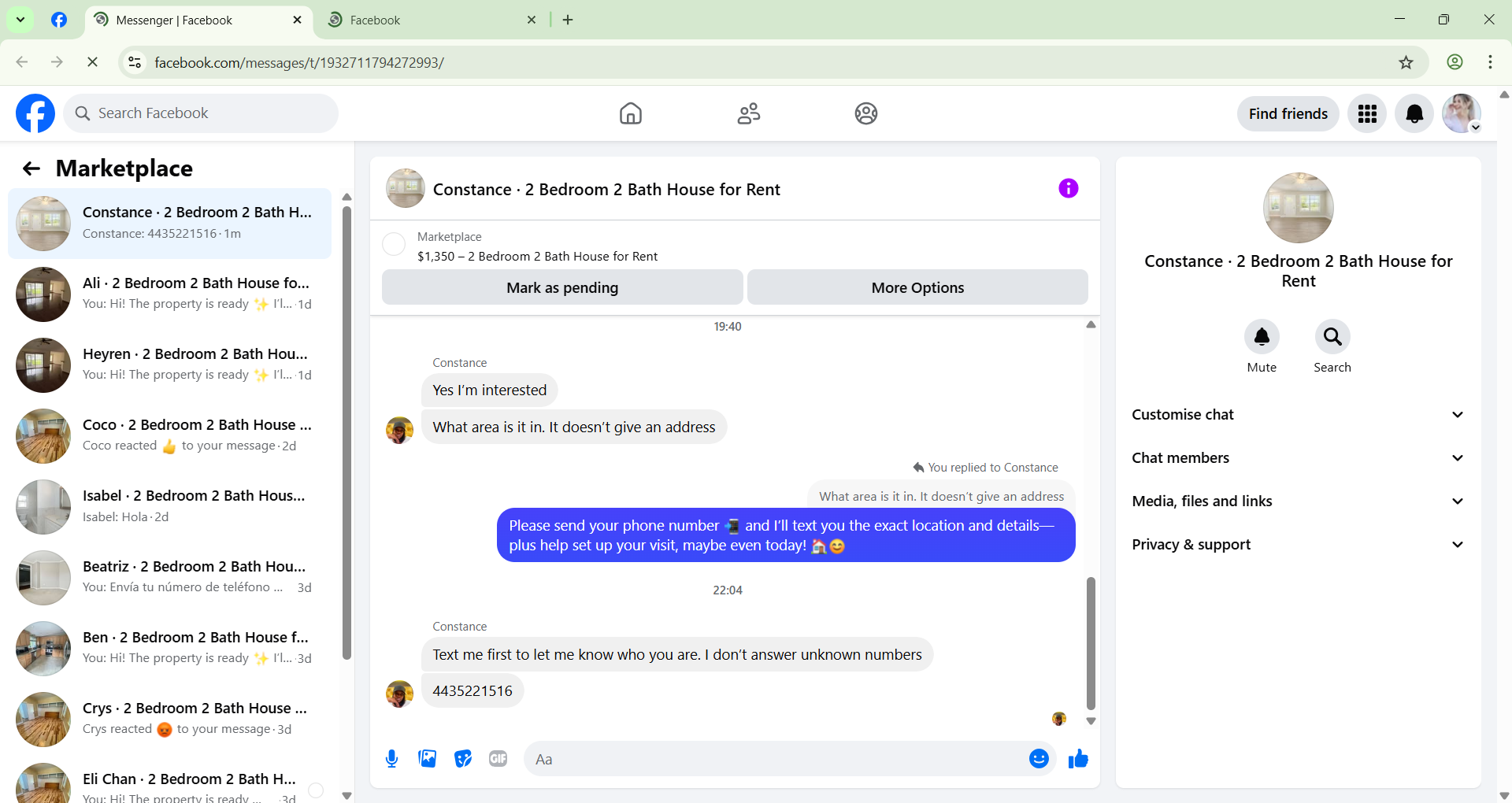This screenshot has height=803, width=1512.
Task: Open the Facebook home logo
Action: (35, 113)
